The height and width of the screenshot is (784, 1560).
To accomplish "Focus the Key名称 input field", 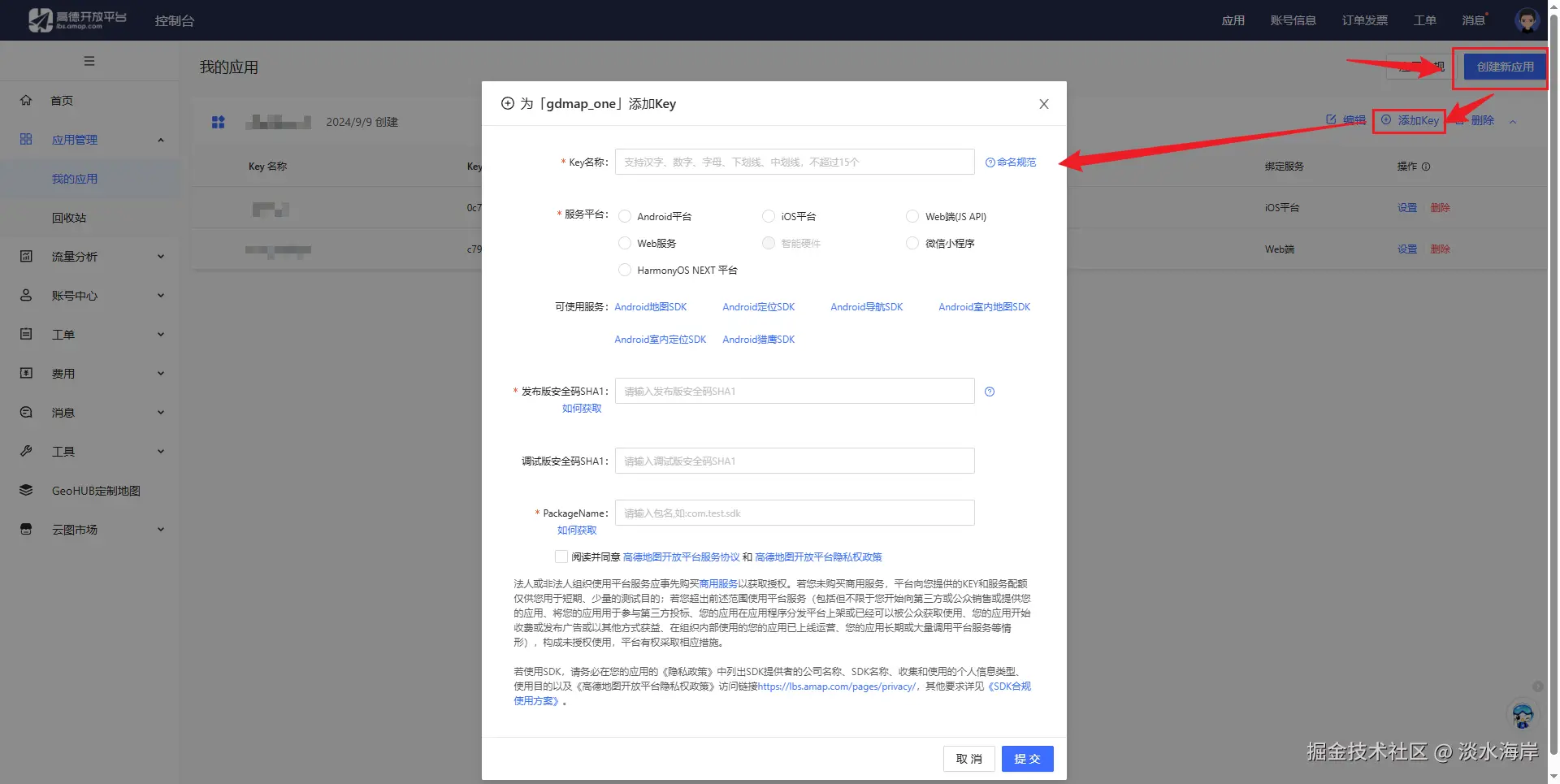I will [x=795, y=162].
